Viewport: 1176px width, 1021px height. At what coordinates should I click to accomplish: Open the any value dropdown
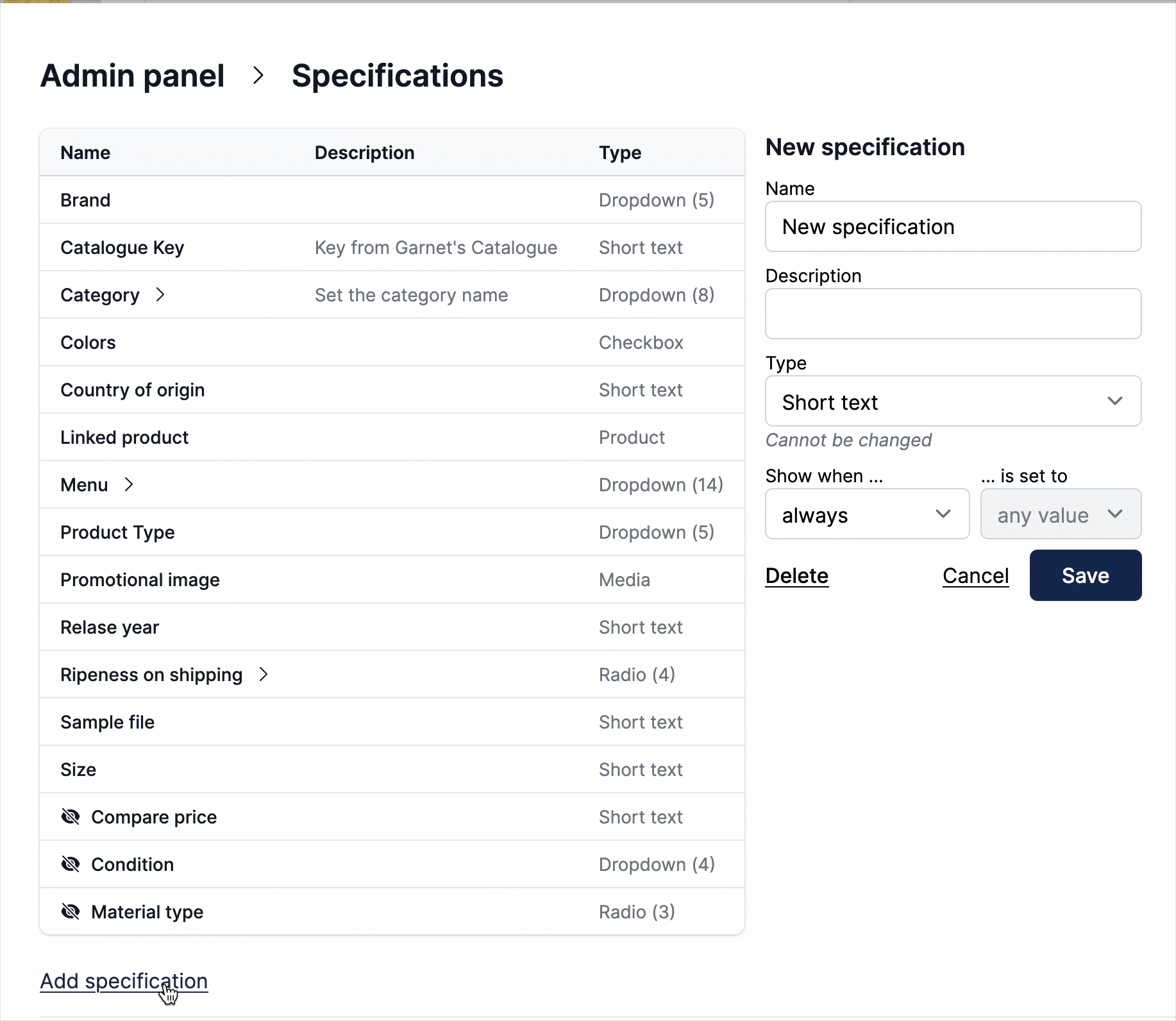click(x=1060, y=514)
